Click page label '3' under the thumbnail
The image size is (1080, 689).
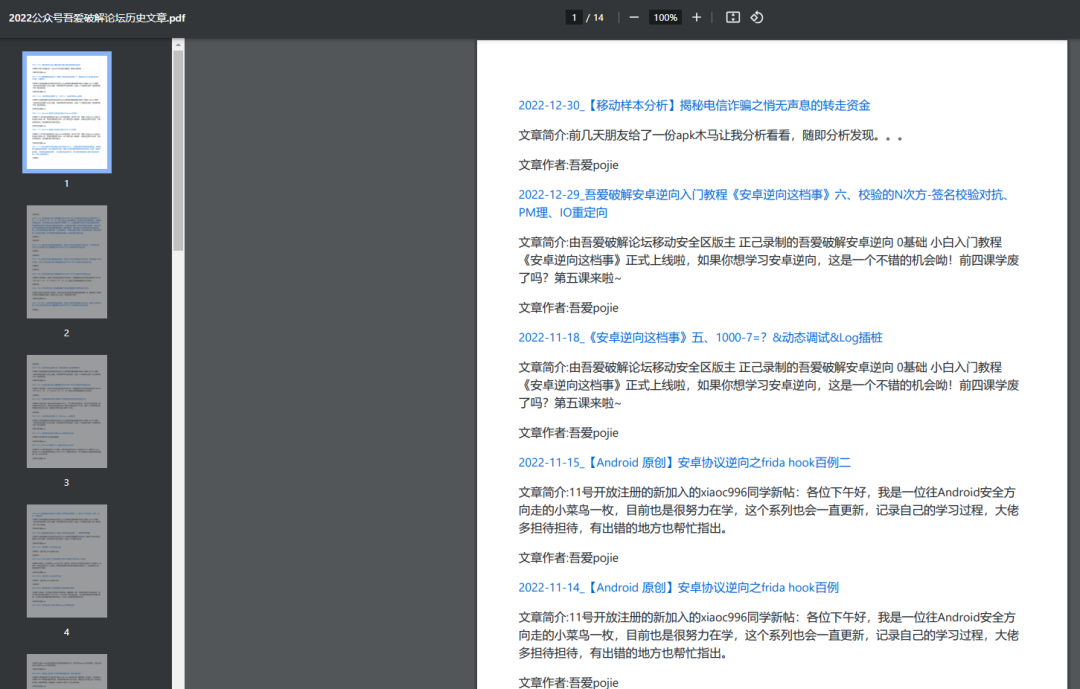point(67,482)
